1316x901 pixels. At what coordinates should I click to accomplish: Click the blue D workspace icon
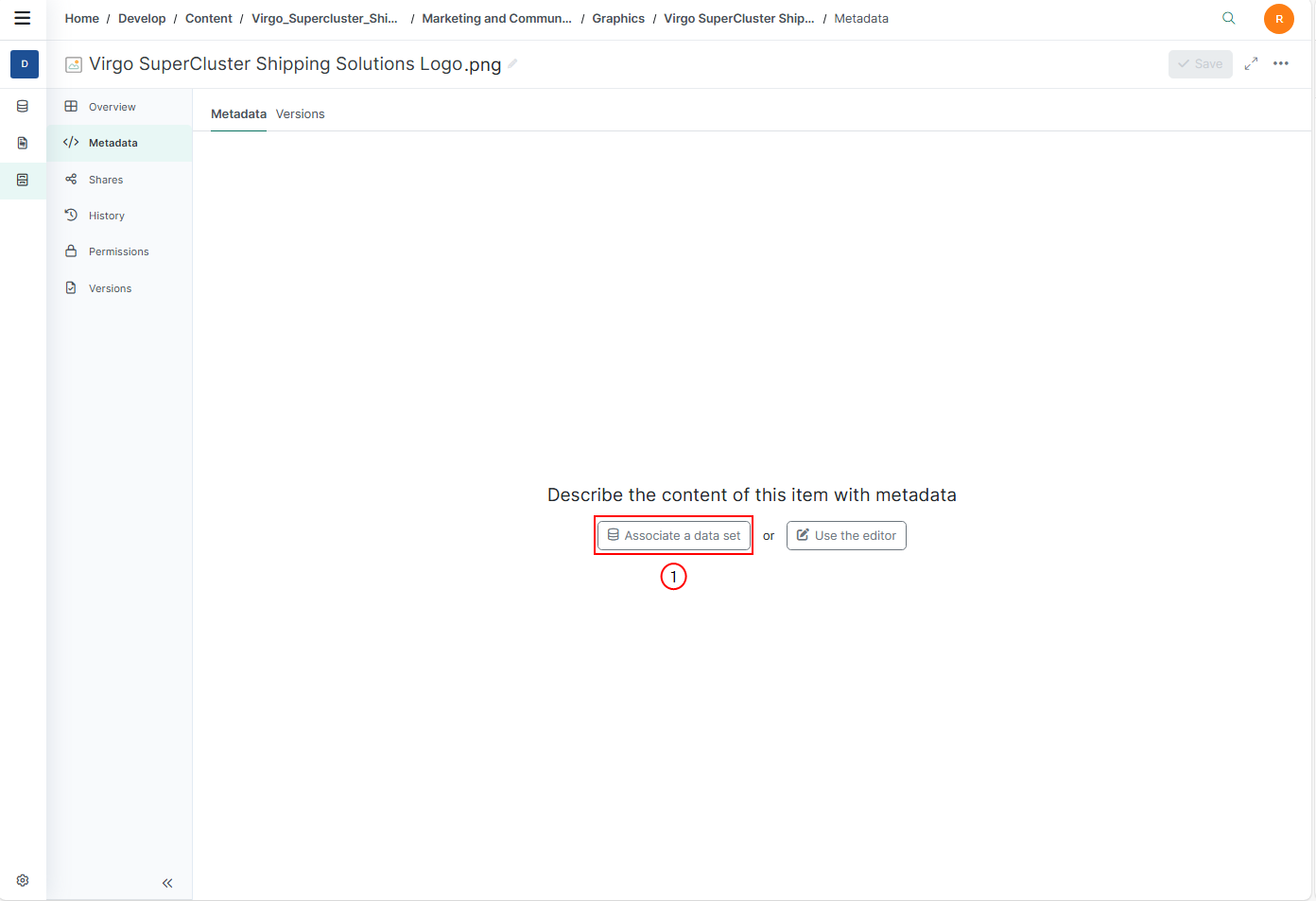[25, 64]
